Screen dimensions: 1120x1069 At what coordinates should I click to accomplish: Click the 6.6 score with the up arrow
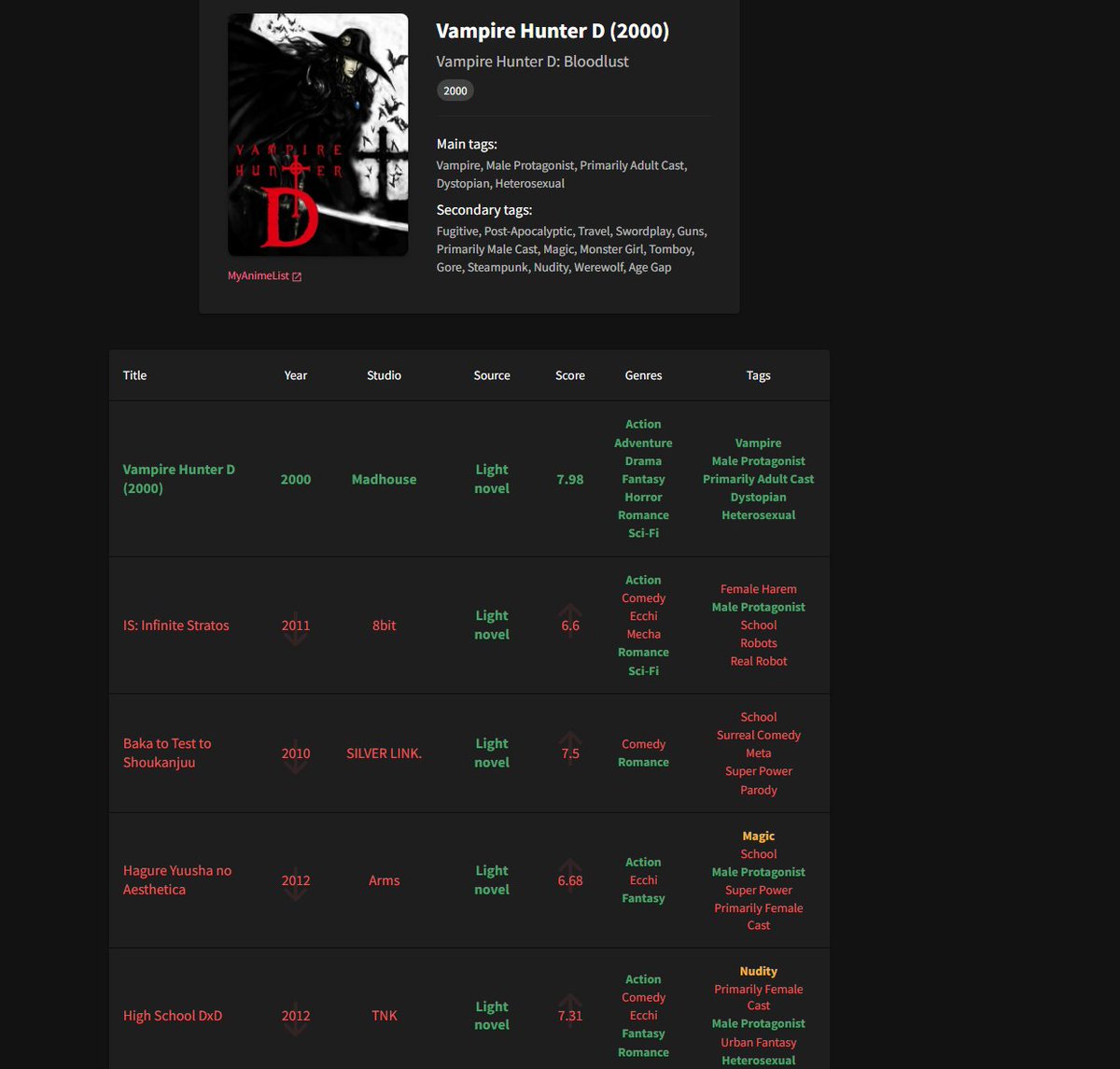click(570, 626)
